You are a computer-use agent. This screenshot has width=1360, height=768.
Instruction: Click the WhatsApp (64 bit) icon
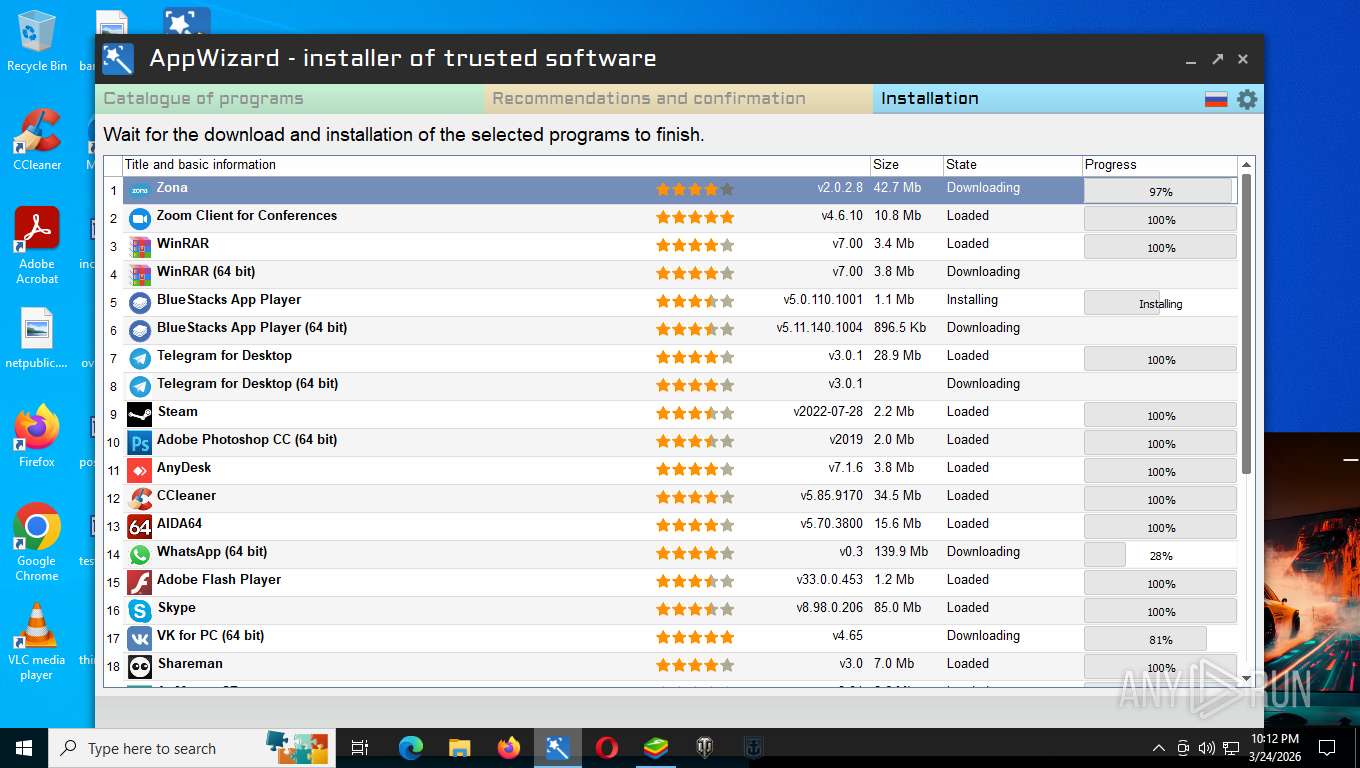(140, 554)
